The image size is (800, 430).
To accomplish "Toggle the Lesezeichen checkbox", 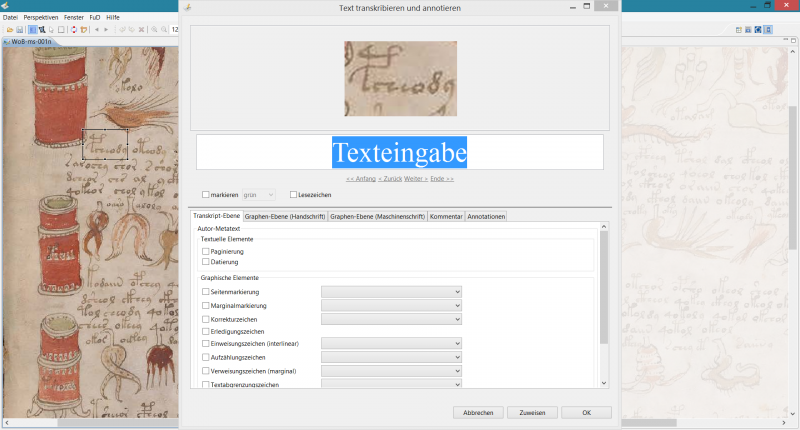I will (293, 195).
